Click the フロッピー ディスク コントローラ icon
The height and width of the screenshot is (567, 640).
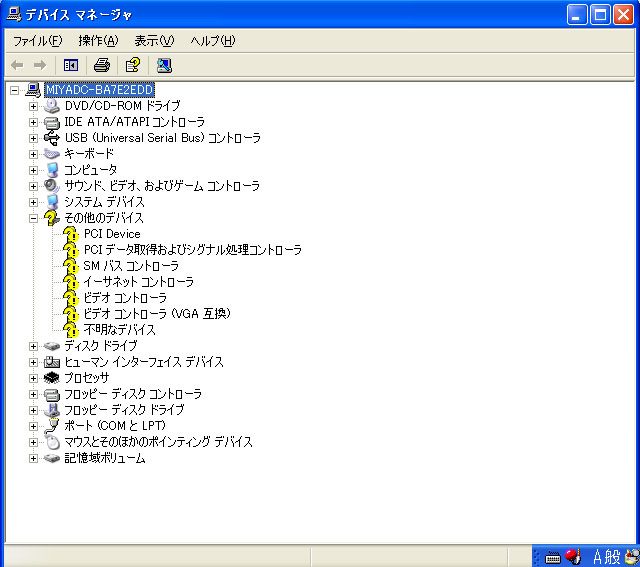pos(52,394)
